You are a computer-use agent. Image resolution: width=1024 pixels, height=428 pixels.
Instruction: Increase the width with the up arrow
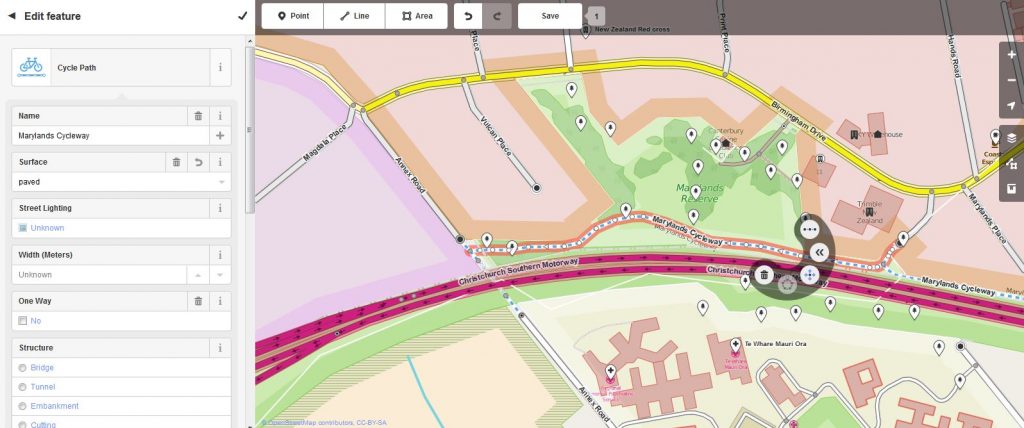(x=198, y=275)
